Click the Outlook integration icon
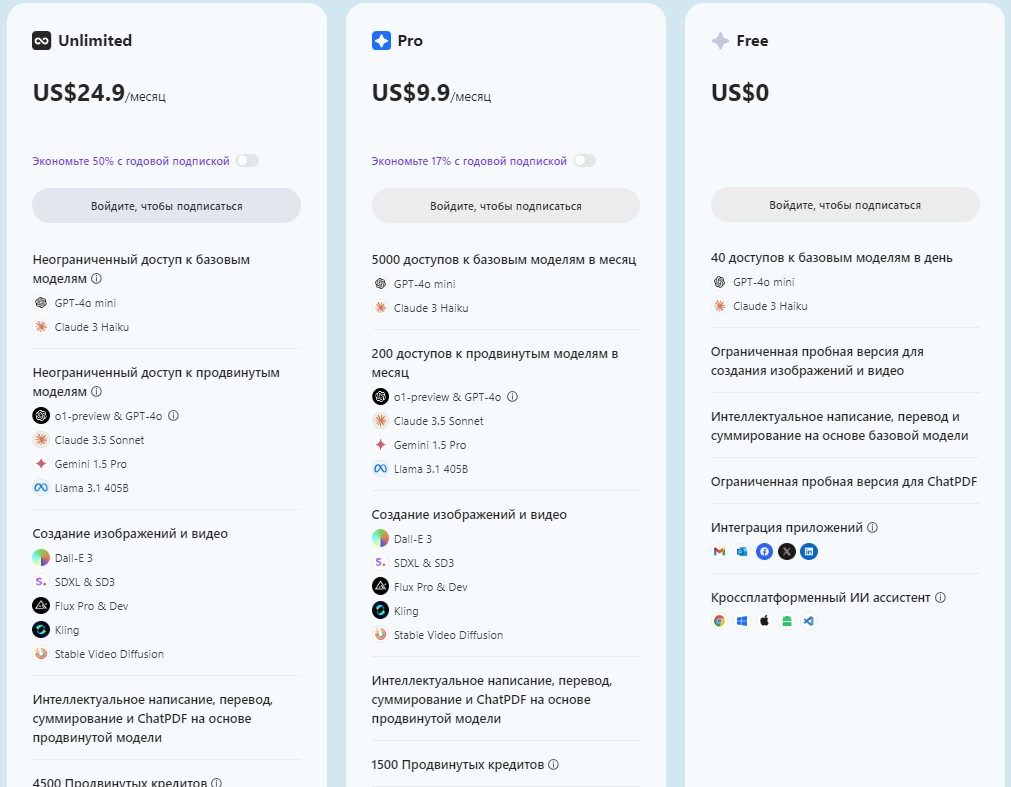The image size is (1011, 787). 742,551
